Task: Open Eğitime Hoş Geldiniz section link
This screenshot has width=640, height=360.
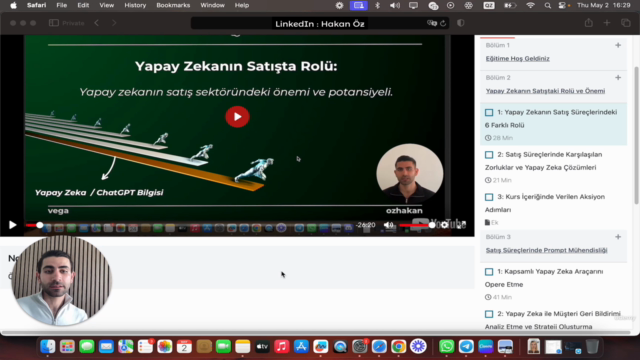Action: (x=518, y=59)
